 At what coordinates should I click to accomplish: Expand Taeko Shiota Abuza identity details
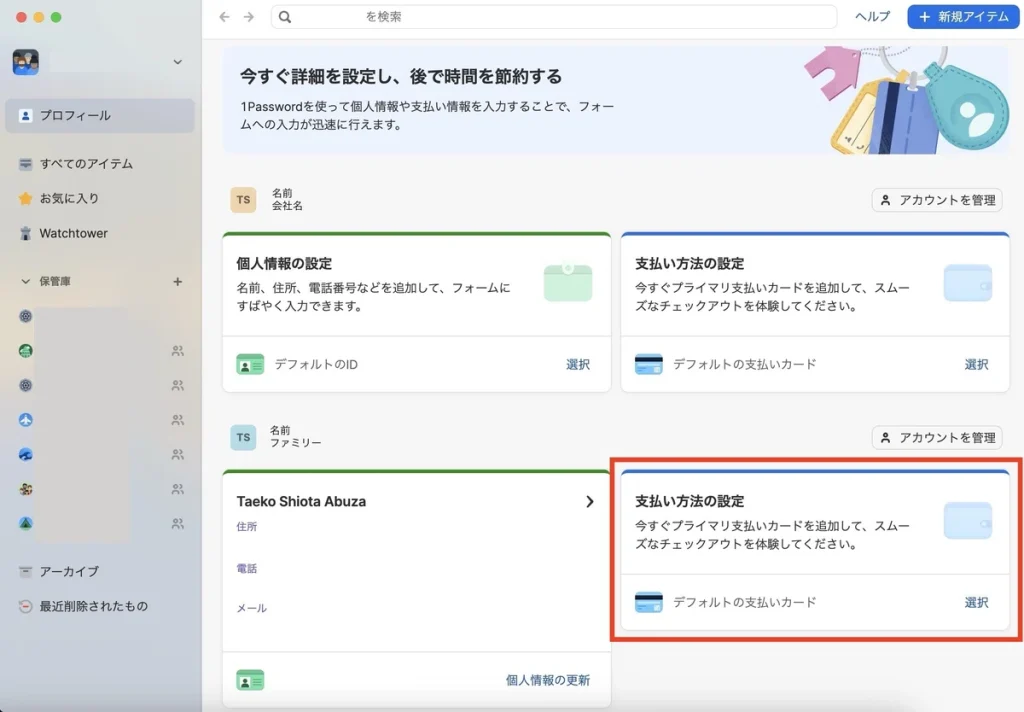click(x=589, y=502)
